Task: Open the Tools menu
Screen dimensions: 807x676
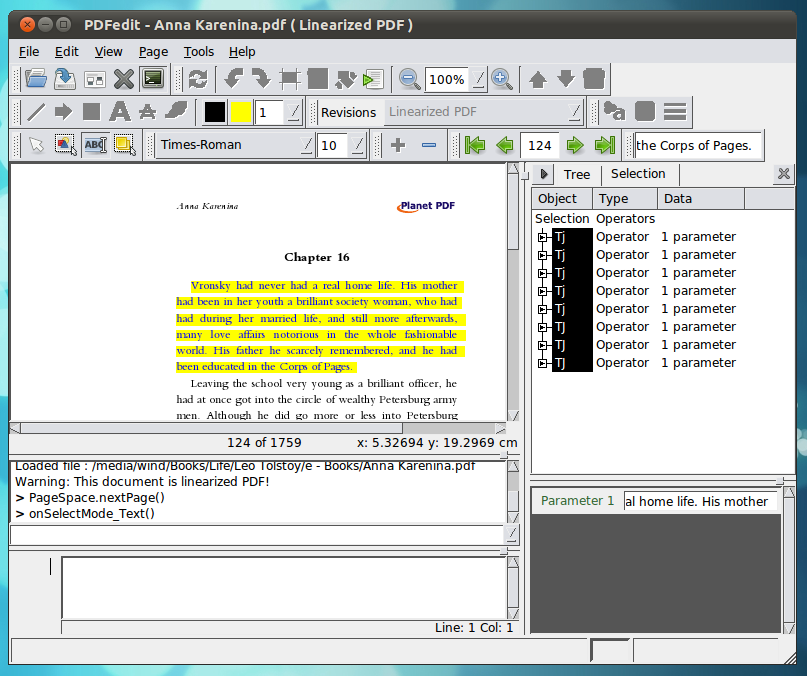Action: coord(199,52)
